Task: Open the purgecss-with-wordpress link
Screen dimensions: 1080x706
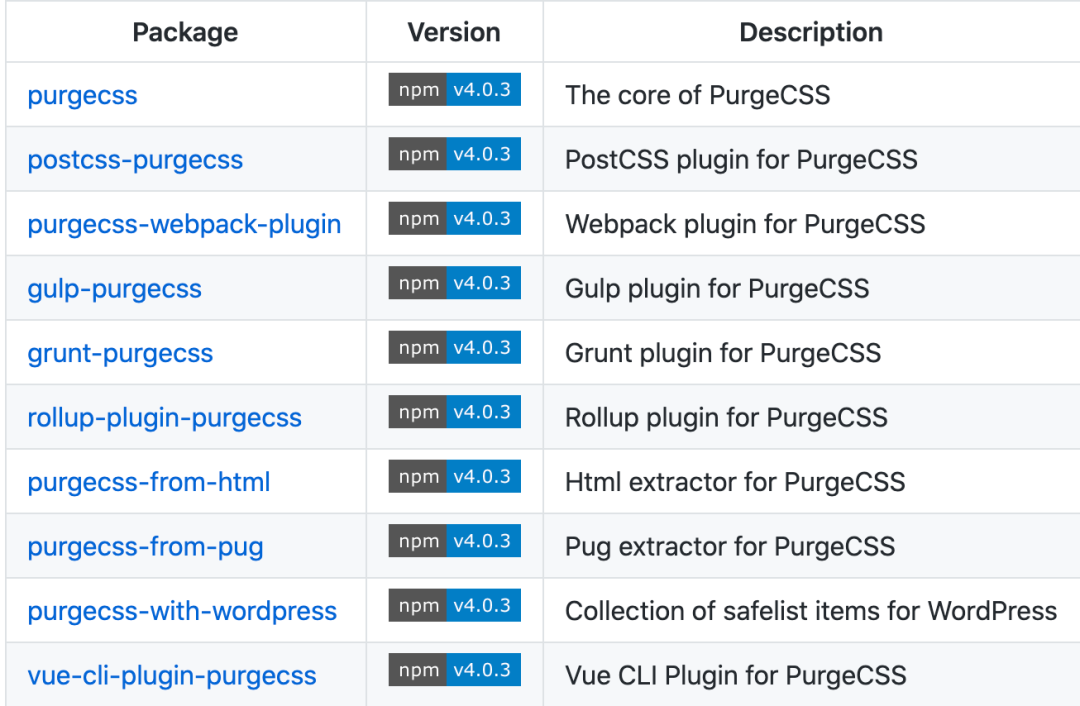Action: point(182,611)
